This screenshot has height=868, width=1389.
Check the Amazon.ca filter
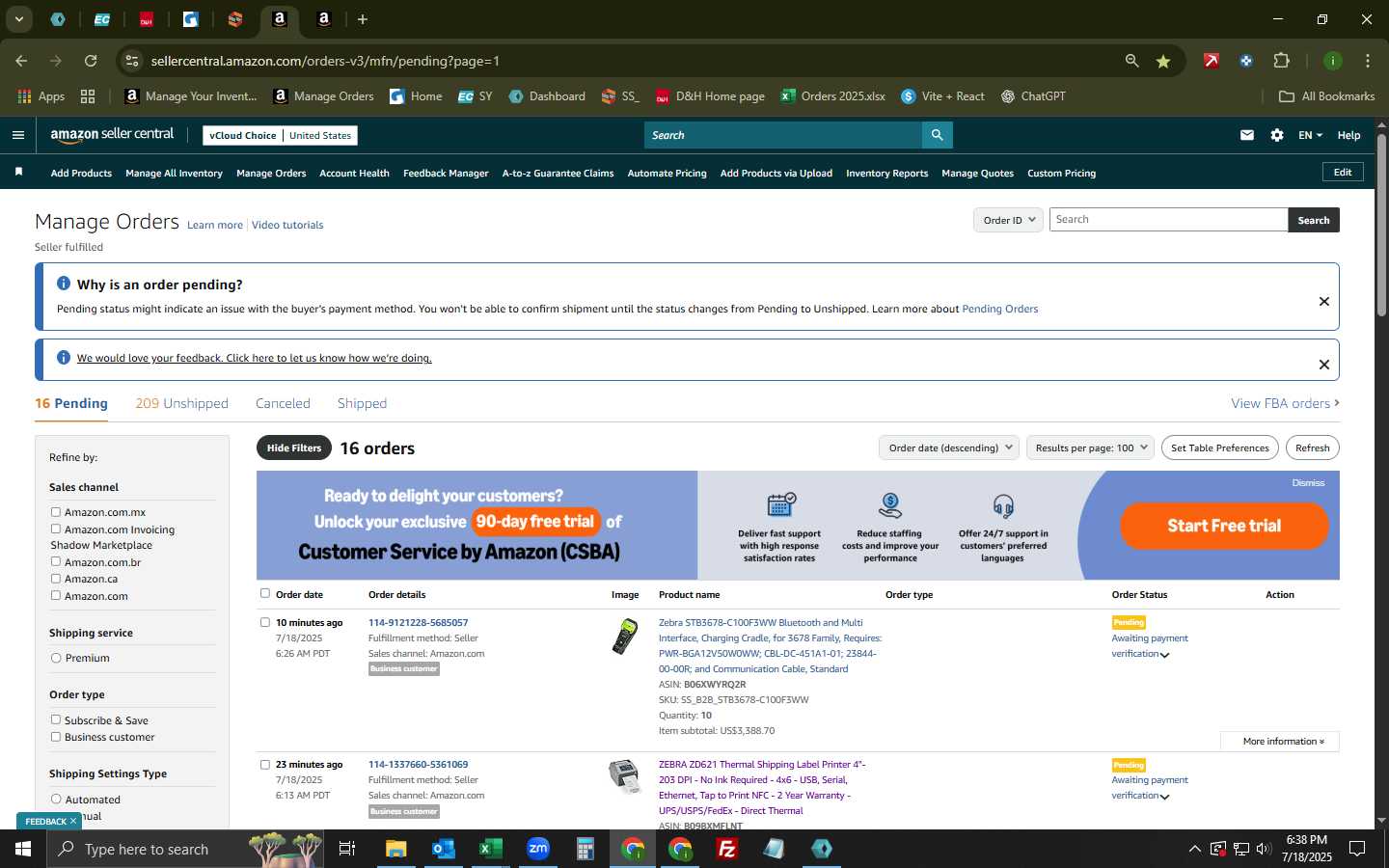tap(56, 579)
